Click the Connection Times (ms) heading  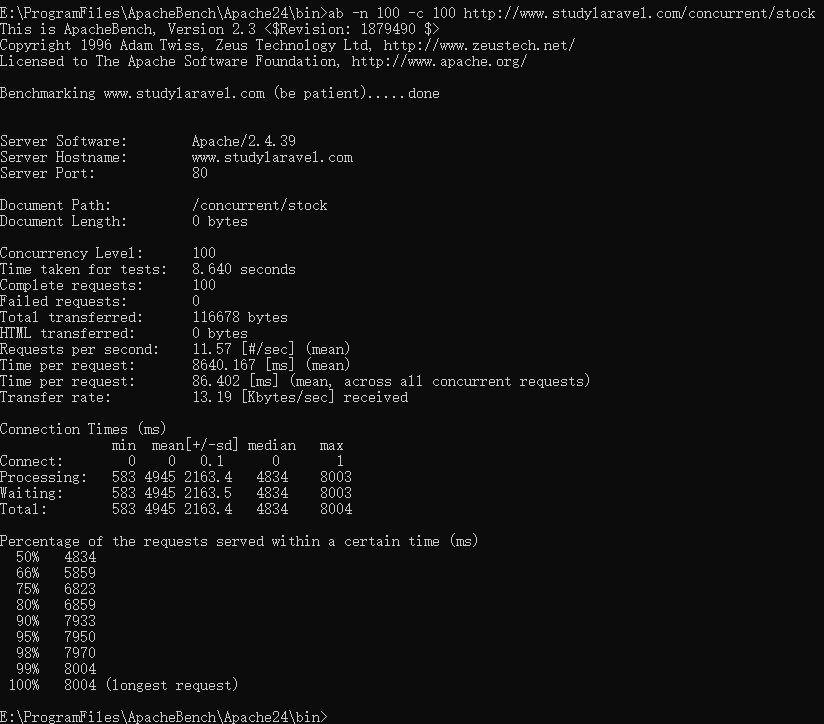(83, 430)
